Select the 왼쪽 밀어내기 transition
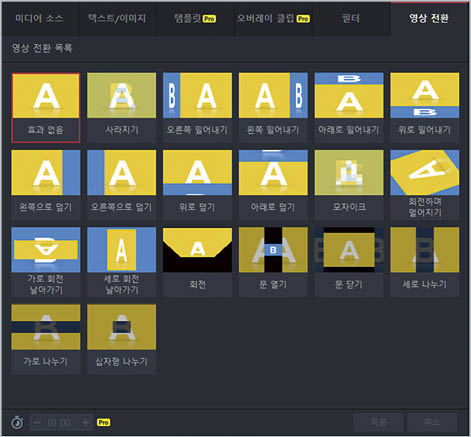This screenshot has width=471, height=437. tap(273, 108)
